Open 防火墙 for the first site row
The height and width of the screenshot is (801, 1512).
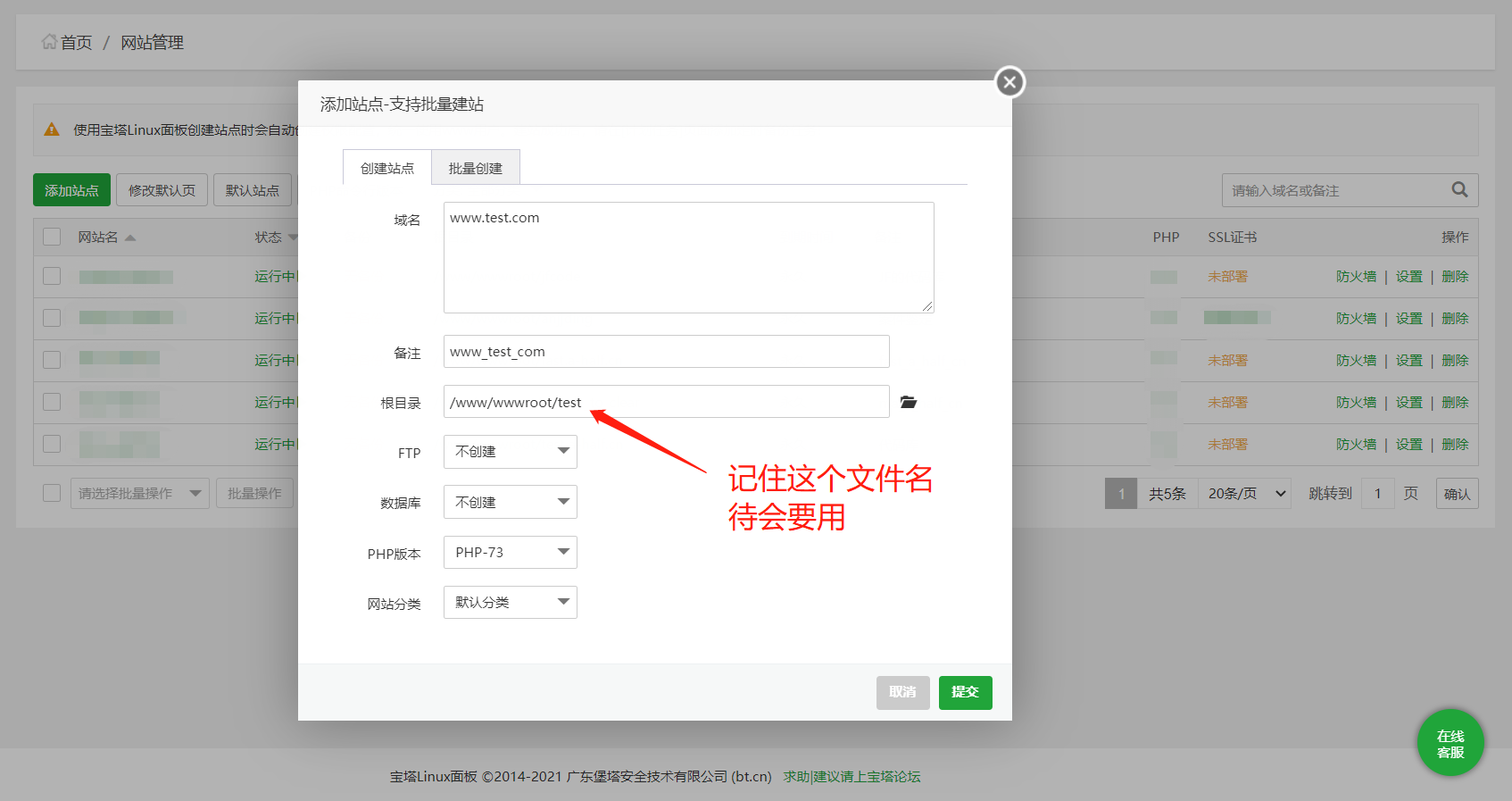(1356, 277)
